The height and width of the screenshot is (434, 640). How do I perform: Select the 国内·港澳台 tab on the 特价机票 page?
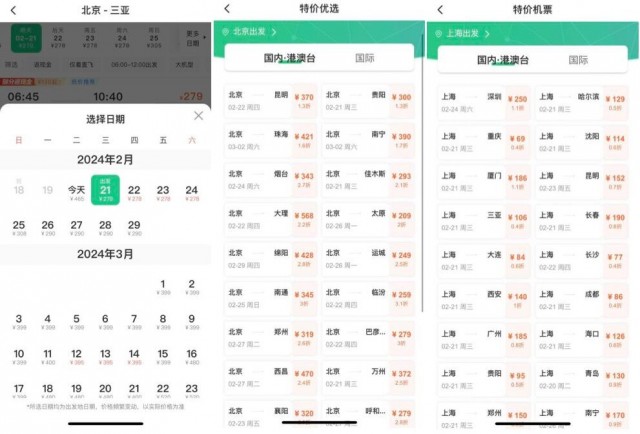(x=503, y=60)
